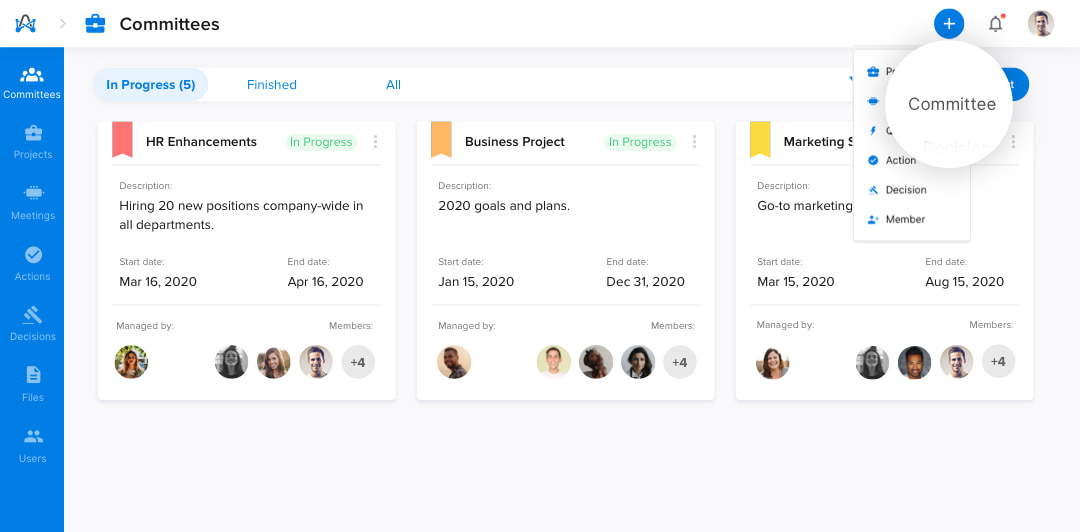1080x532 pixels.
Task: Show +4 more members on Business Project
Action: [x=680, y=362]
